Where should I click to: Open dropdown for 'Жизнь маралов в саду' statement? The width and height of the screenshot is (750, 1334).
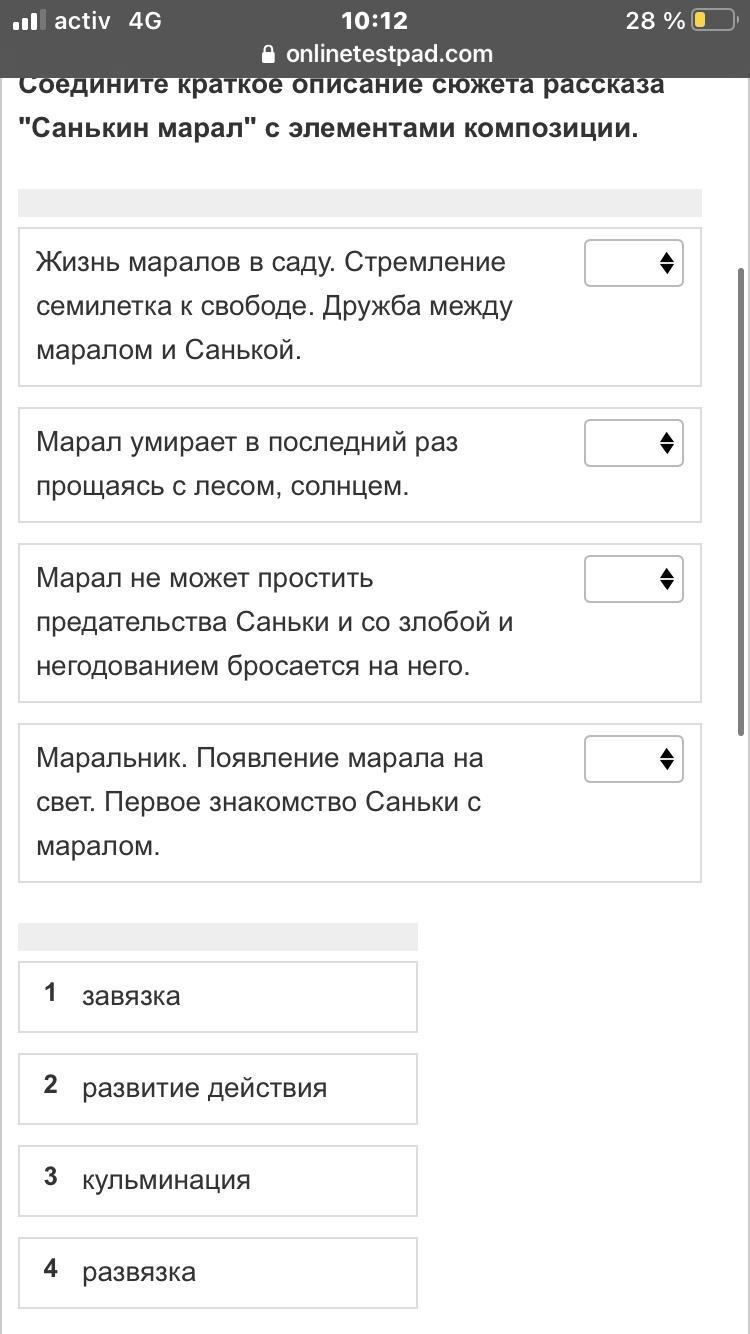click(x=633, y=263)
